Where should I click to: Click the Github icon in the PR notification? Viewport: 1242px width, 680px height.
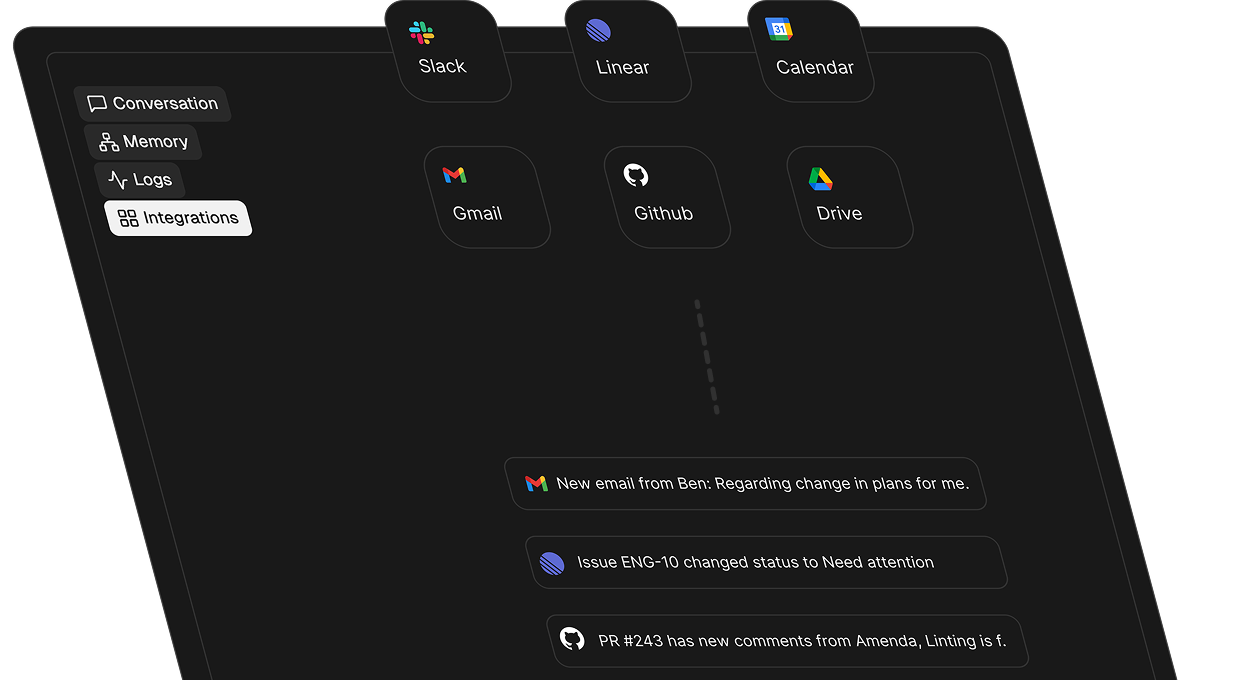pyautogui.click(x=572, y=639)
